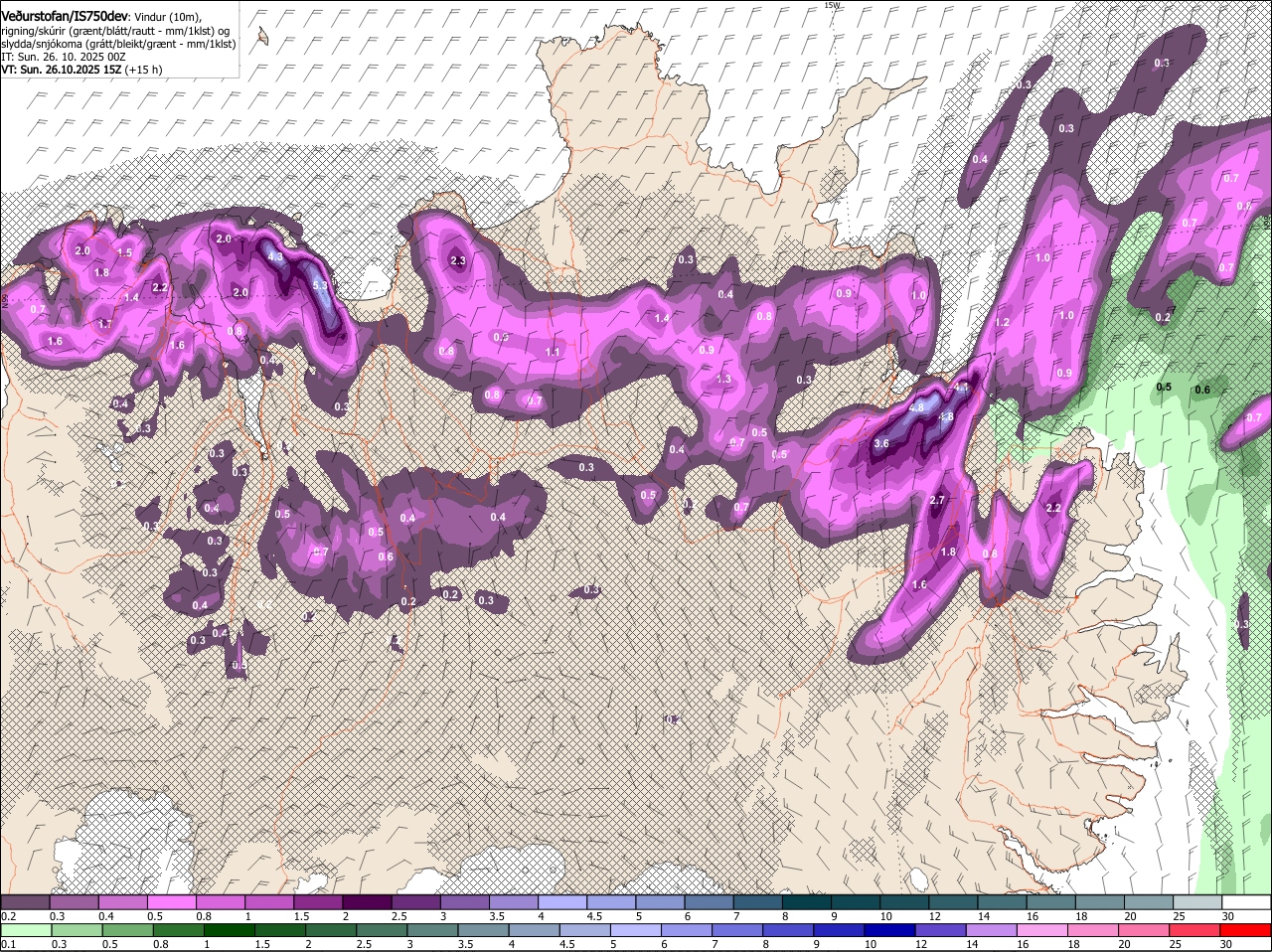Click the pale green lower-row swatch labeled 0.1
This screenshot has height=952, width=1272.
[26, 930]
